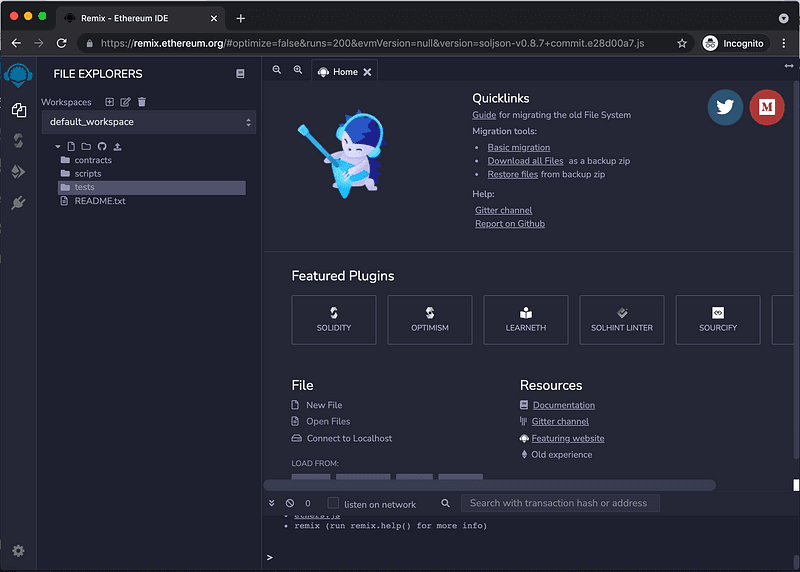800x572 pixels.
Task: Open the Chrome three-dot menu
Action: click(x=784, y=43)
